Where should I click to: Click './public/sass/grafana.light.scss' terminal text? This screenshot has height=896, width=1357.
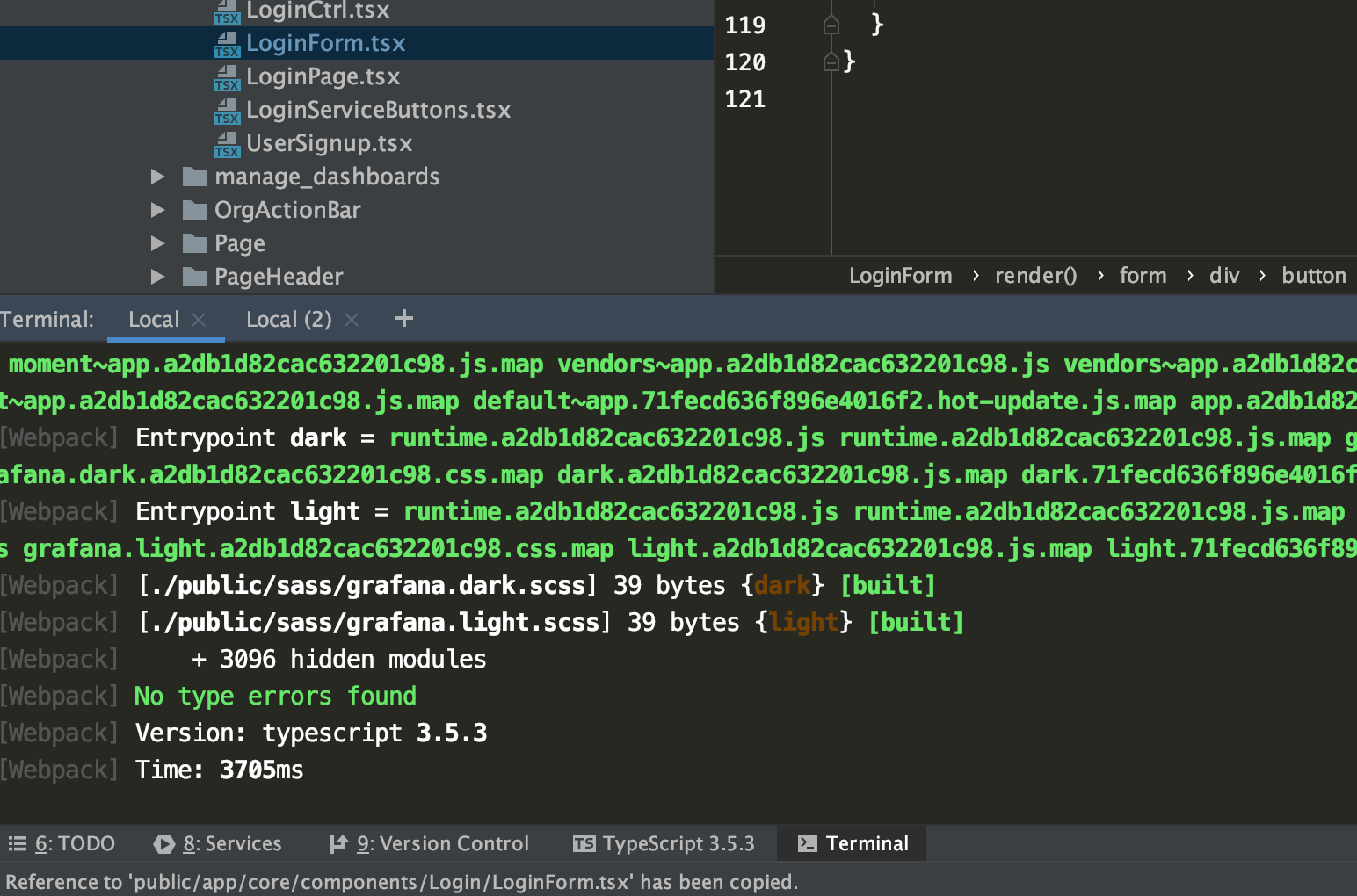point(375,622)
